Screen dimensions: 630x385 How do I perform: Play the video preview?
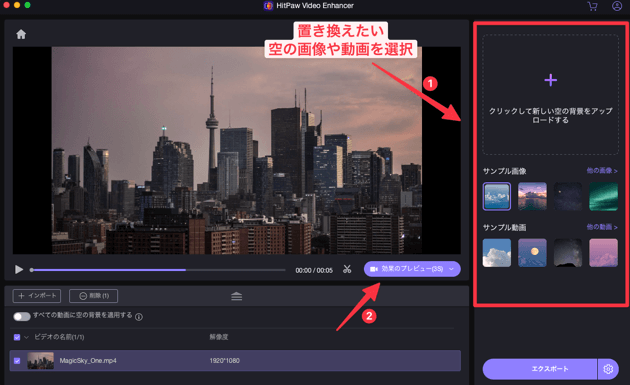pos(18,269)
